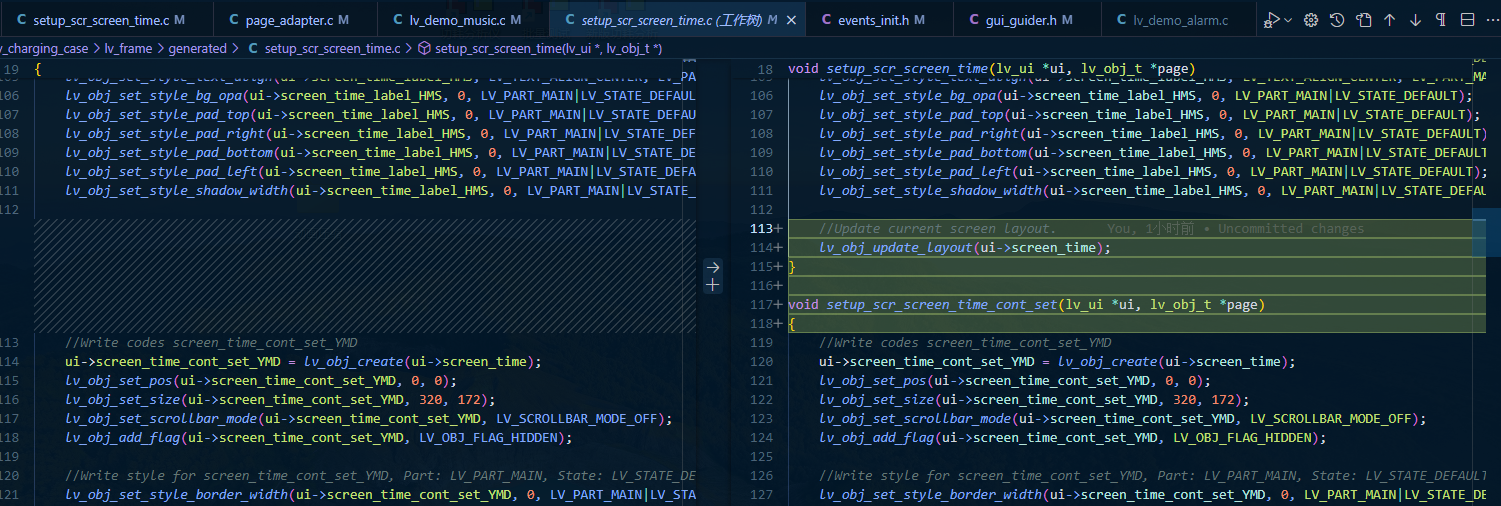Click setup_scr_screen_time_cont_set function declaration line
The height and width of the screenshot is (506, 1501).
pyautogui.click(x=1026, y=305)
